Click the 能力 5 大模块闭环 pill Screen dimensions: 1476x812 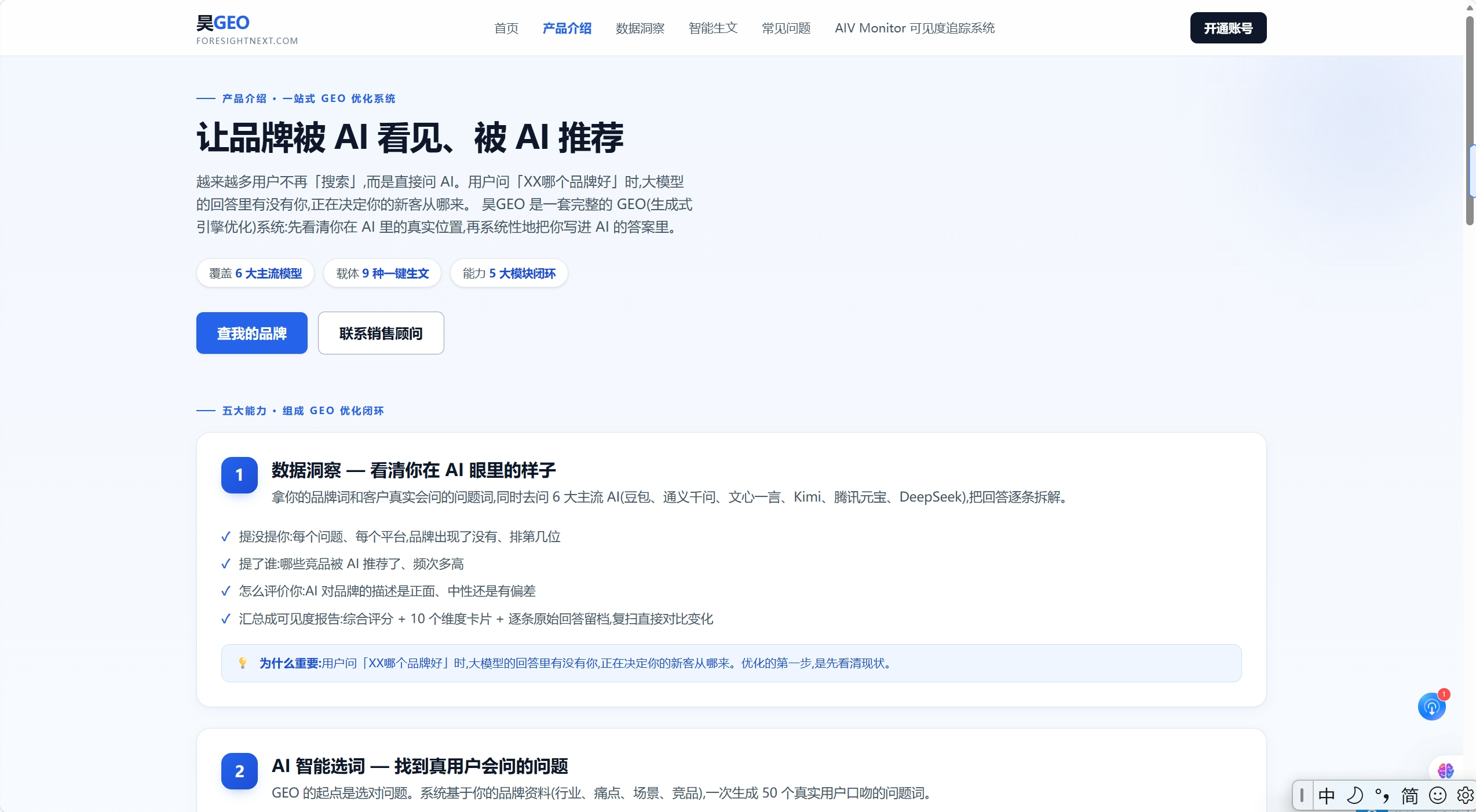pyautogui.click(x=509, y=273)
